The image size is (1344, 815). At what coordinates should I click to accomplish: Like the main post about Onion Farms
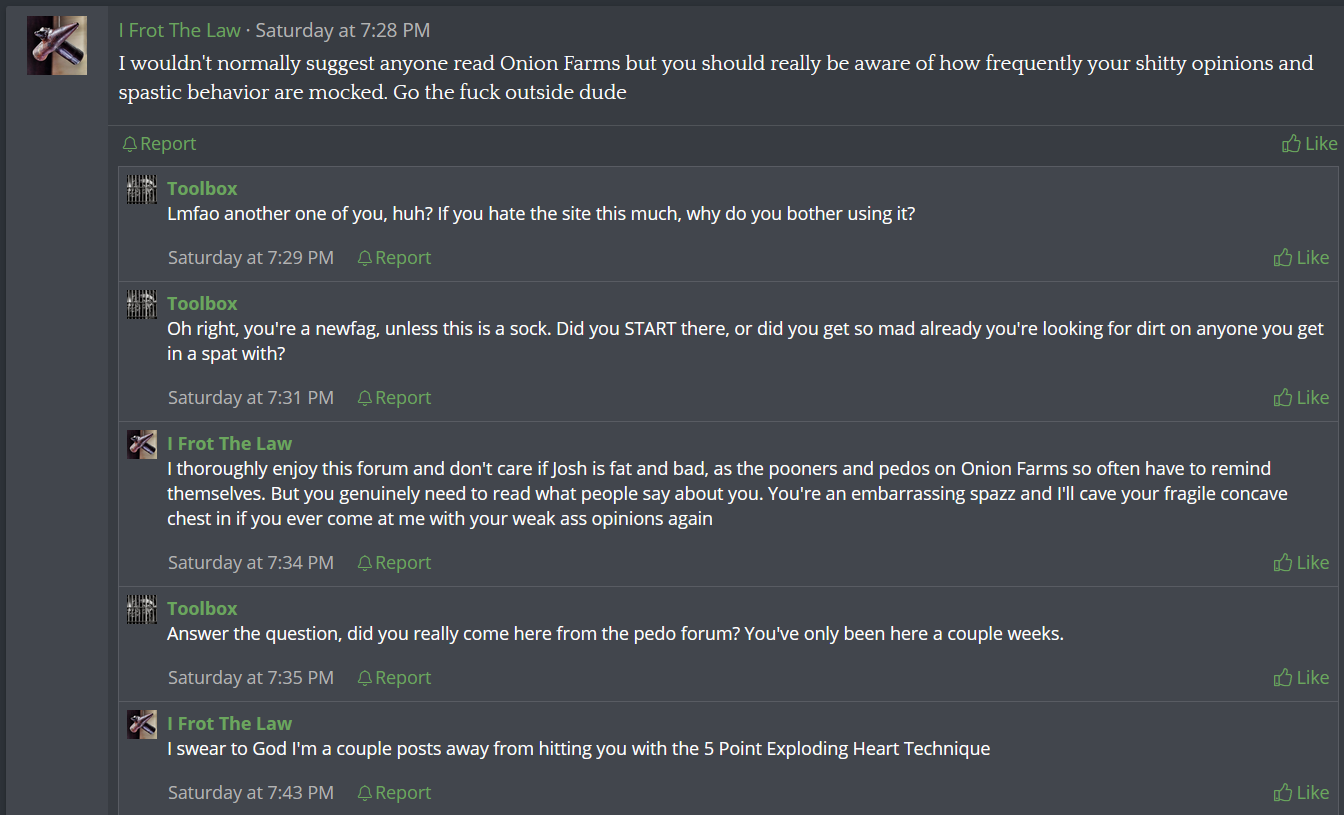[1309, 144]
